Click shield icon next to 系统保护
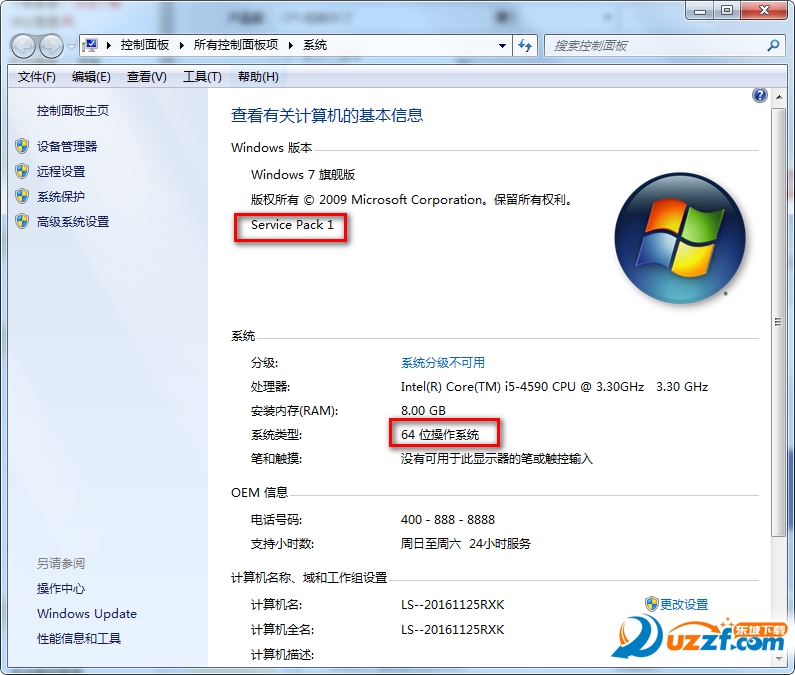 (22, 196)
